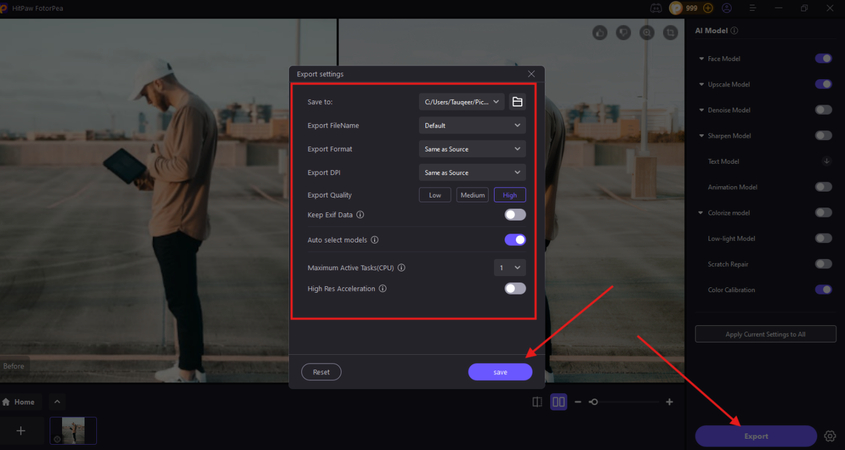Image resolution: width=845 pixels, height=450 pixels.
Task: Set Export Quality to Medium
Action: point(473,195)
